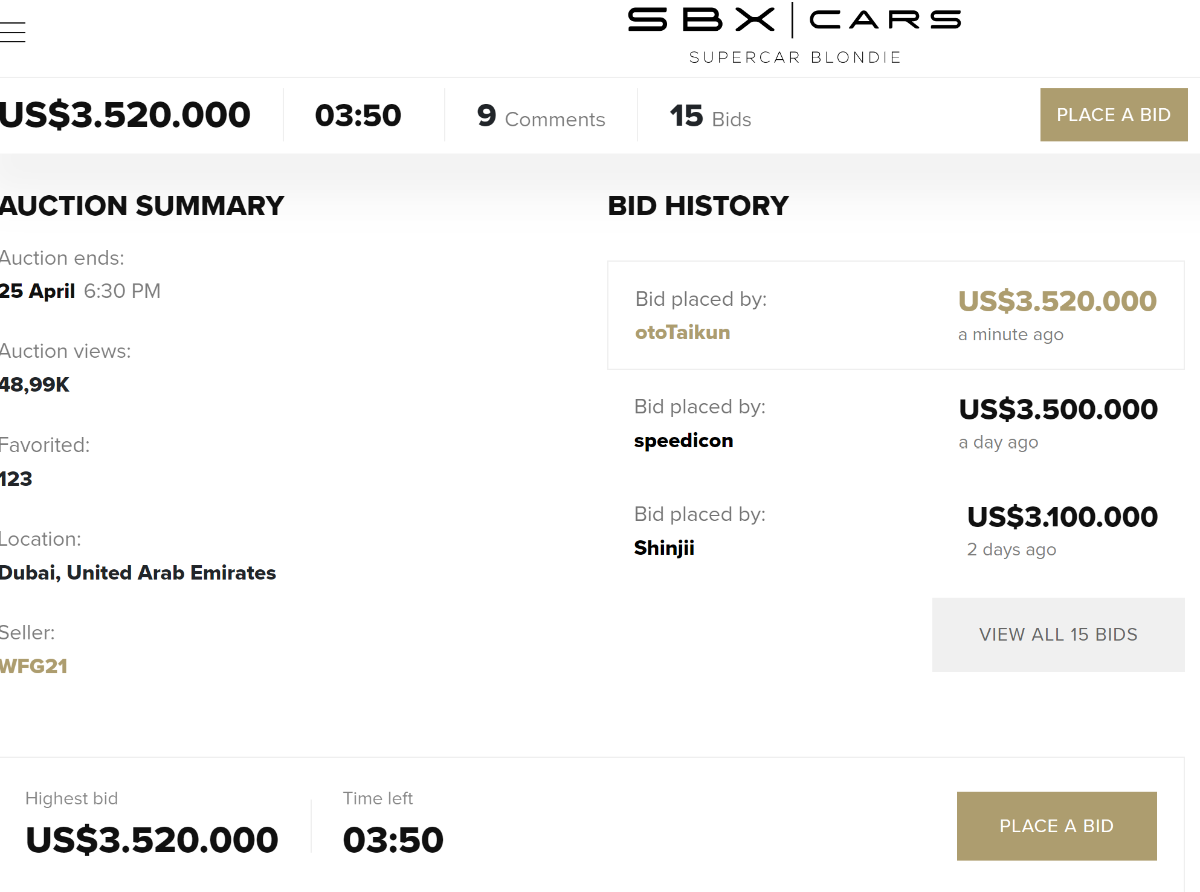Image resolution: width=1200 pixels, height=892 pixels.
Task: Select the US$3.100.000 bid amount
Action: click(x=1062, y=517)
